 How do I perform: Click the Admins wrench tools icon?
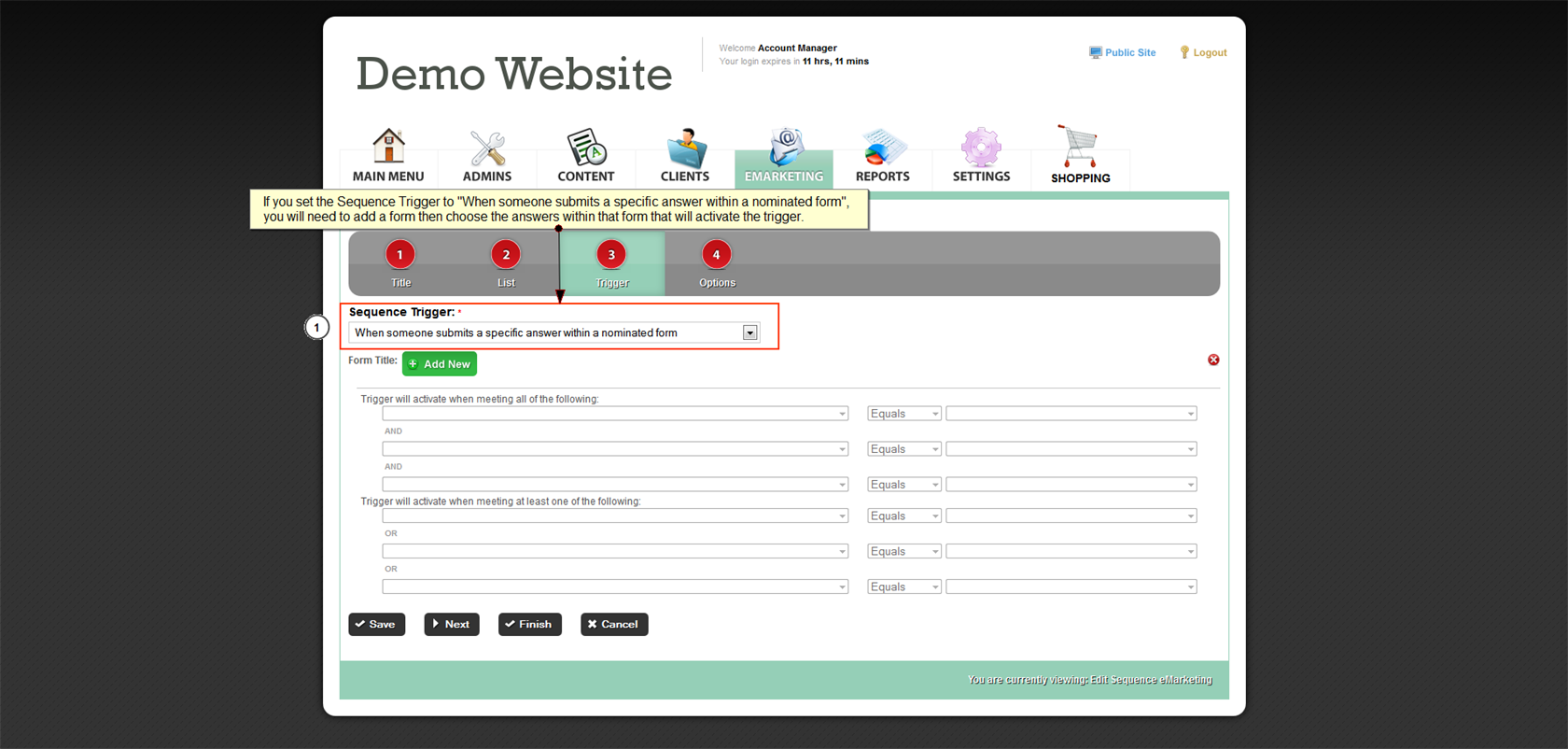(487, 148)
